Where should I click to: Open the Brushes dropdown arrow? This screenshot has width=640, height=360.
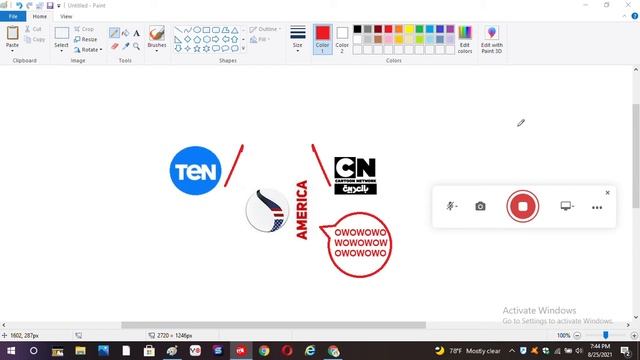click(157, 51)
